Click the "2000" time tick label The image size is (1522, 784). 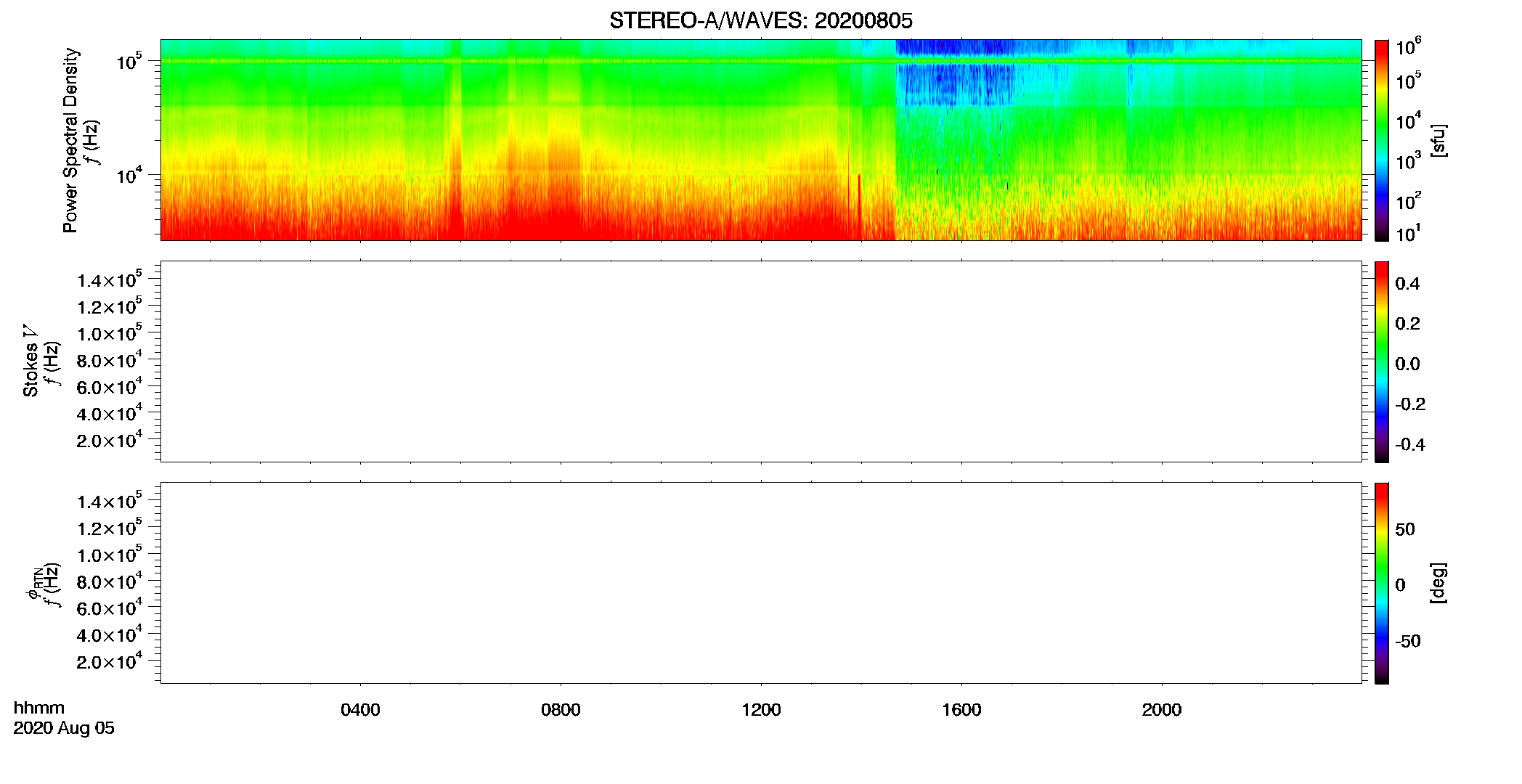pos(1162,710)
